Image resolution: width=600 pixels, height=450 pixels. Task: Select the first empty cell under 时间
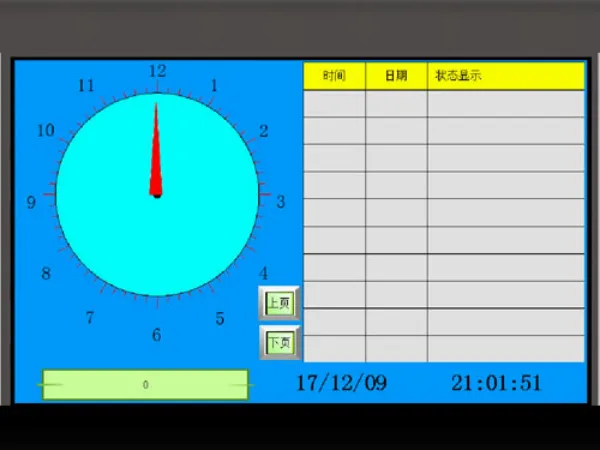tap(334, 103)
